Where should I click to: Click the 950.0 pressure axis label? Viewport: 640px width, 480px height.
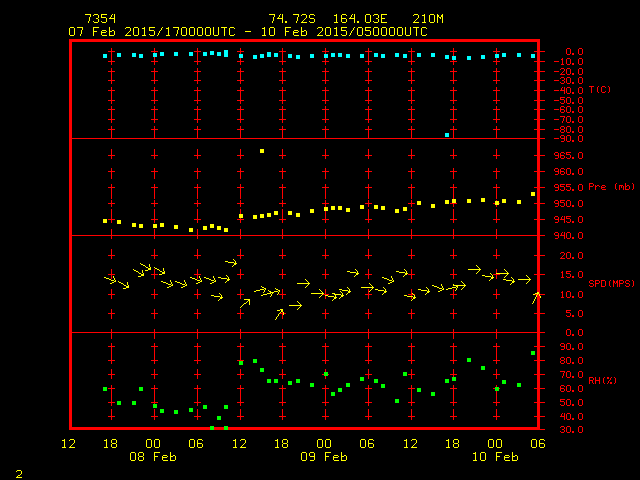pyautogui.click(x=569, y=204)
